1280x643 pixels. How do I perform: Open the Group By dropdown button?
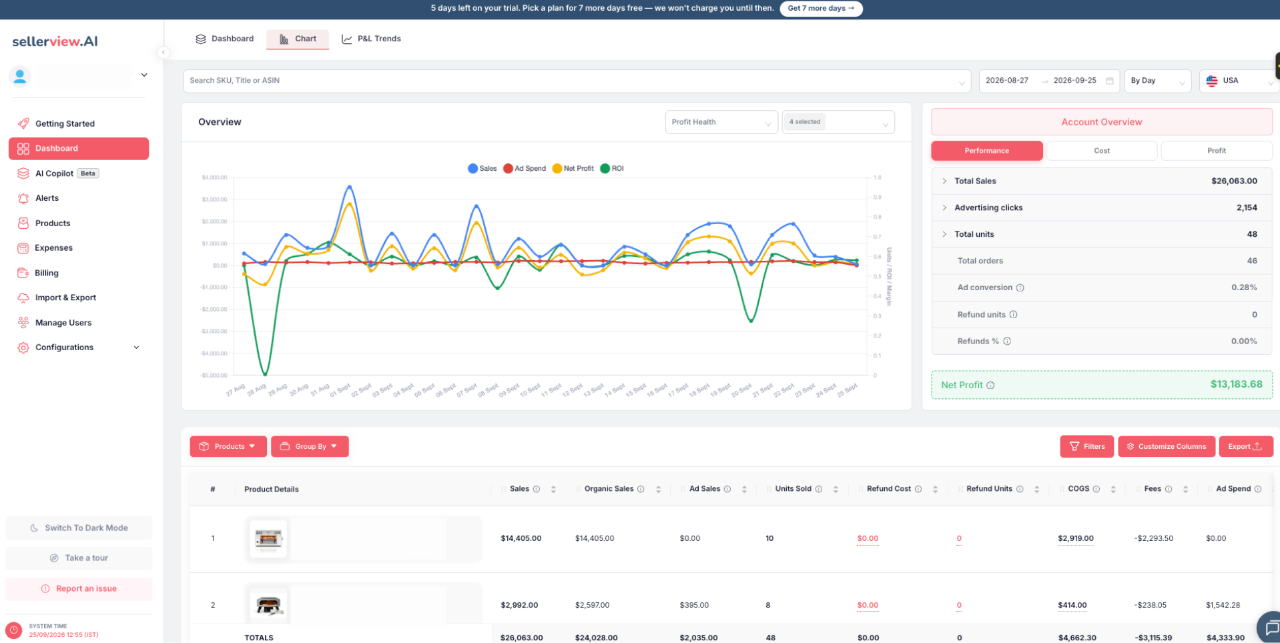click(x=310, y=447)
